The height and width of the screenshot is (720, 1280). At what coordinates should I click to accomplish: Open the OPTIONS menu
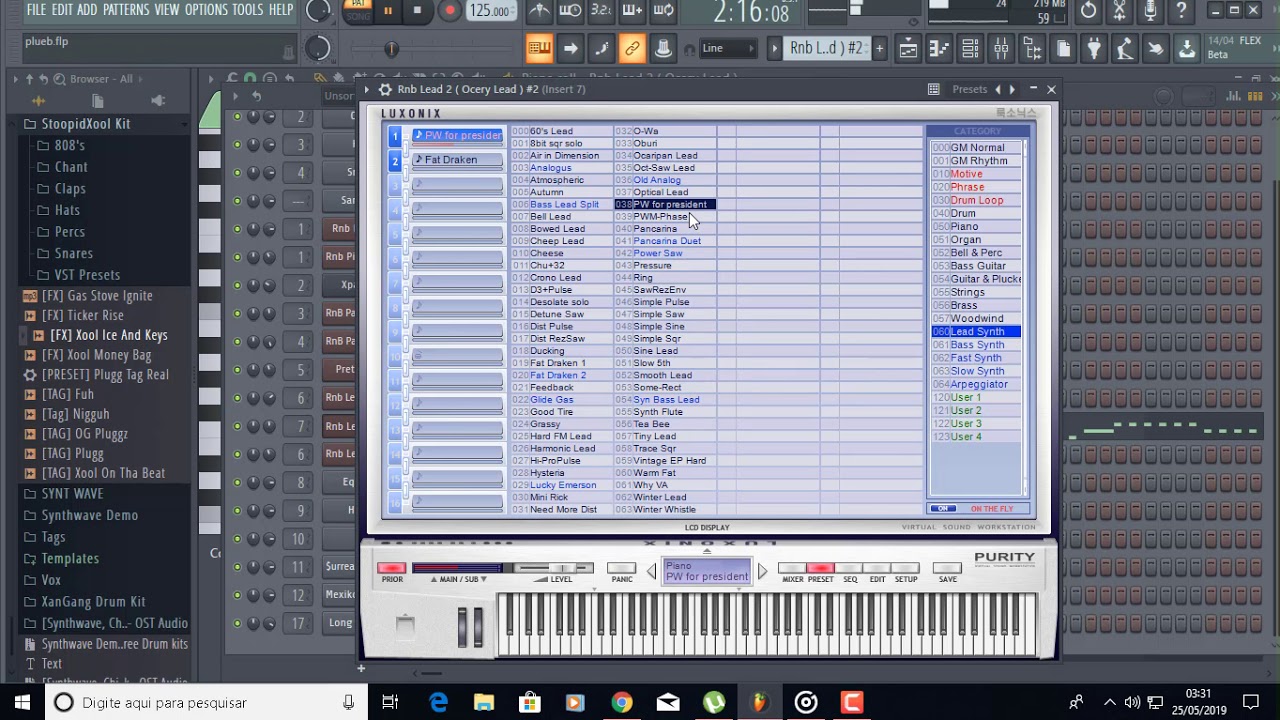coord(206,10)
